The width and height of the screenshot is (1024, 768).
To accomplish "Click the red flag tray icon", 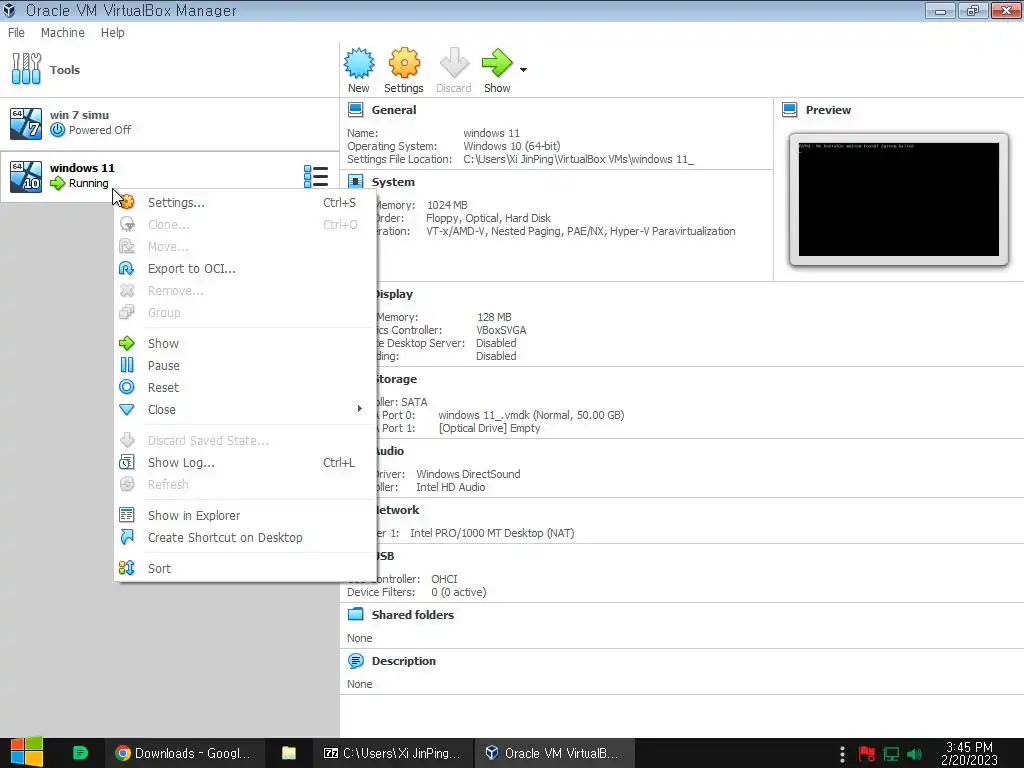I will 867,754.
